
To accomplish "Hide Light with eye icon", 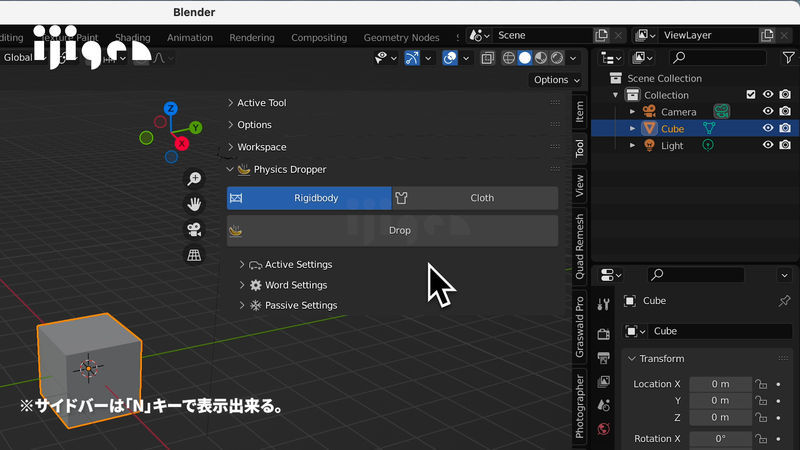I will 768,145.
